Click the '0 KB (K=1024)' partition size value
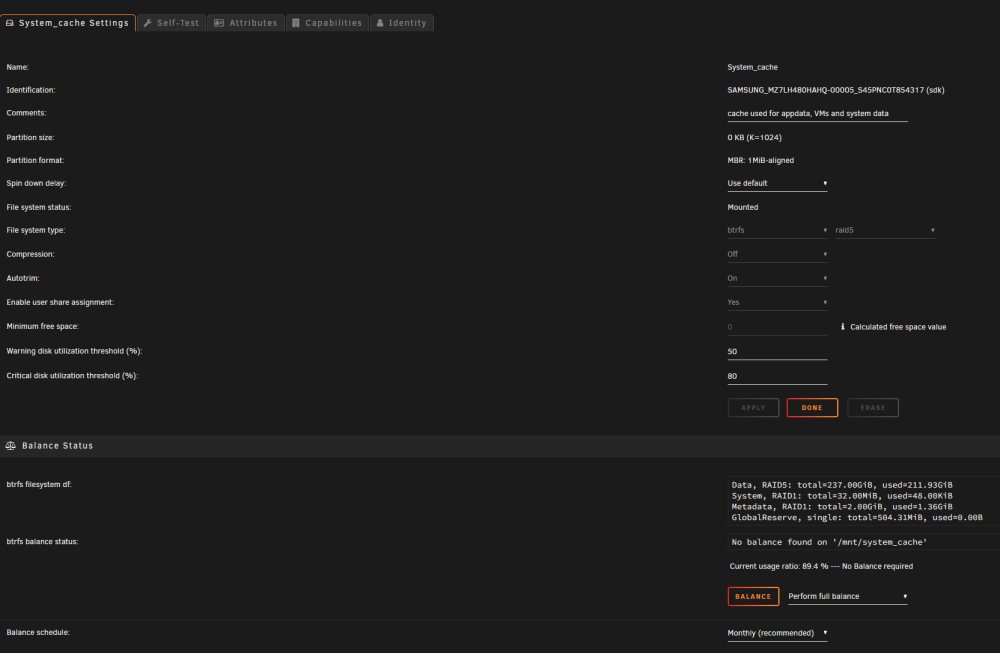1000x653 pixels. click(754, 138)
